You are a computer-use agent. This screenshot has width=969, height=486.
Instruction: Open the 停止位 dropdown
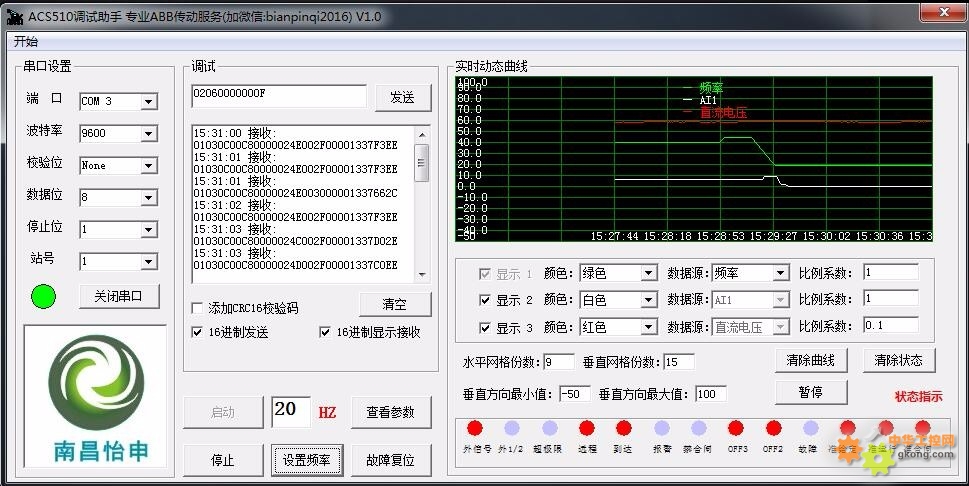pos(149,230)
